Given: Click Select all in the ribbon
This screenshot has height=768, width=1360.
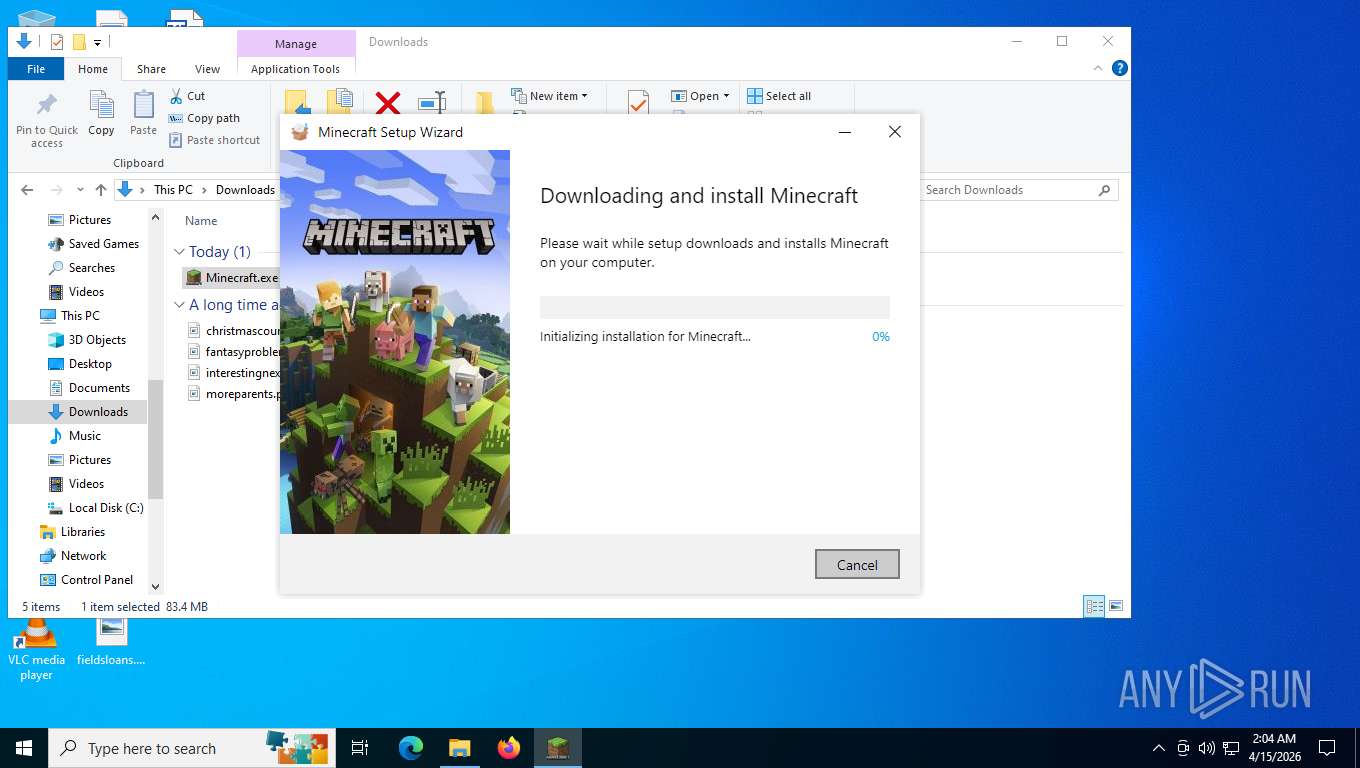Looking at the screenshot, I should point(779,96).
